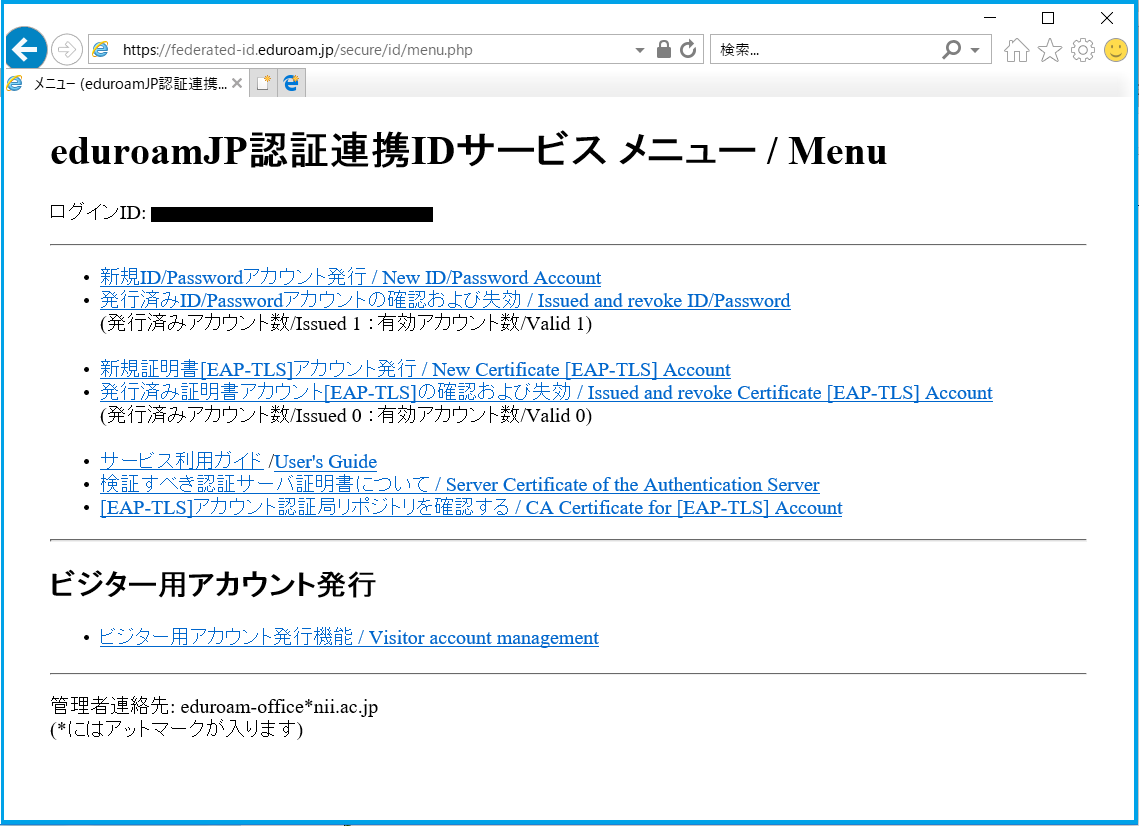Click the eduroam-office*nii.ac.jp contact text
Image resolution: width=1139 pixels, height=826 pixels.
click(280, 706)
